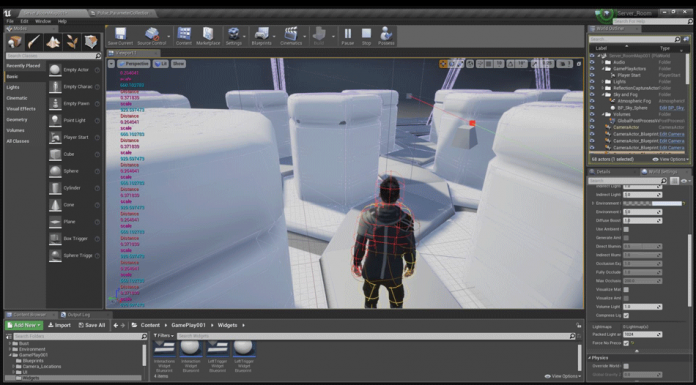Click the Add New button
The height and width of the screenshot is (385, 696).
[x=24, y=325]
